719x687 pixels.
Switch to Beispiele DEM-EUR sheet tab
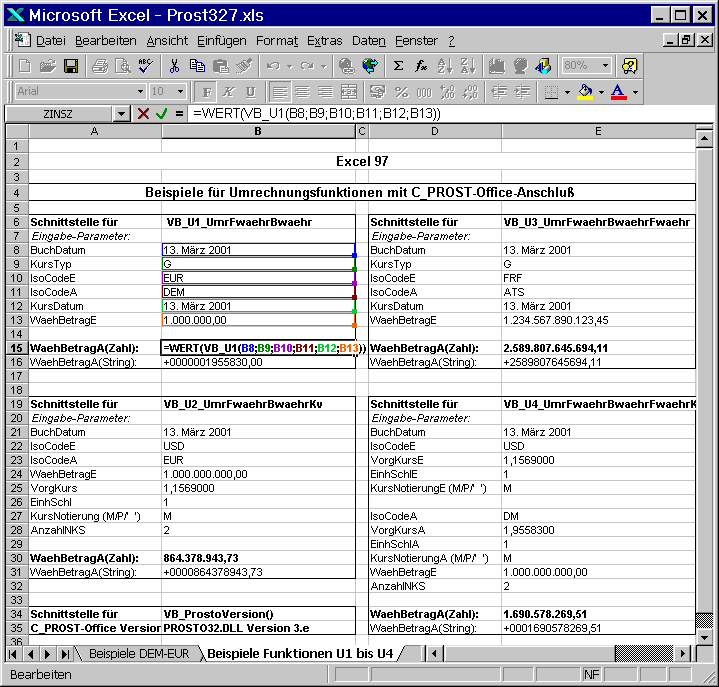139,654
